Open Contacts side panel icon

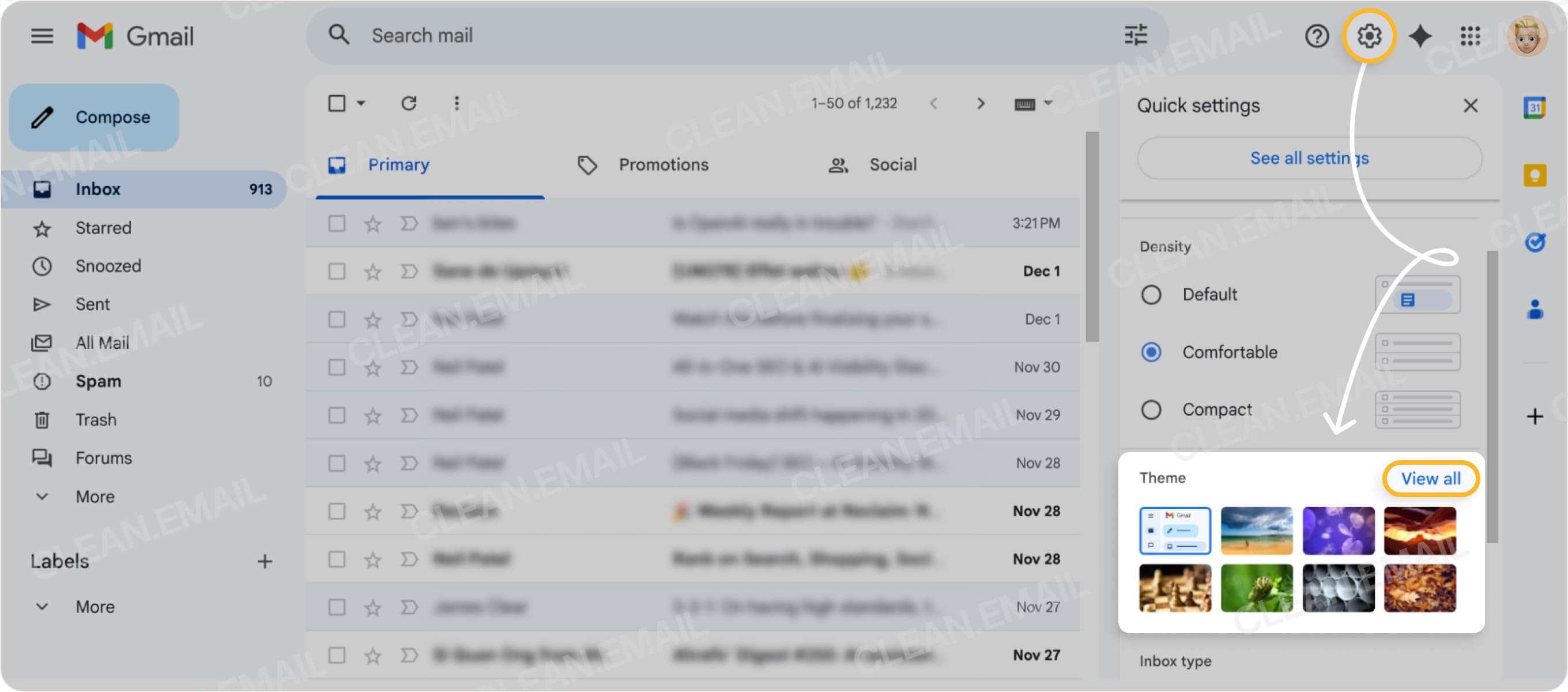click(1534, 309)
